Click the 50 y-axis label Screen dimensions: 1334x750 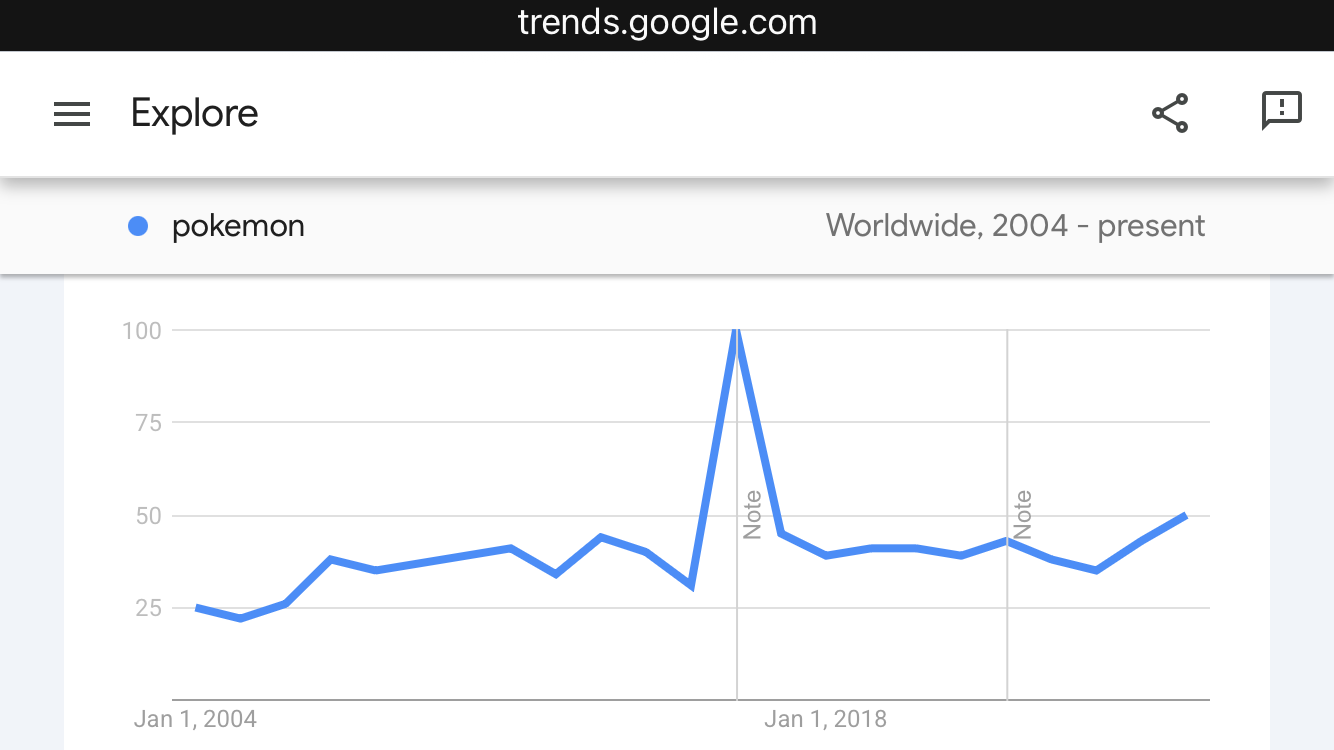pos(149,516)
